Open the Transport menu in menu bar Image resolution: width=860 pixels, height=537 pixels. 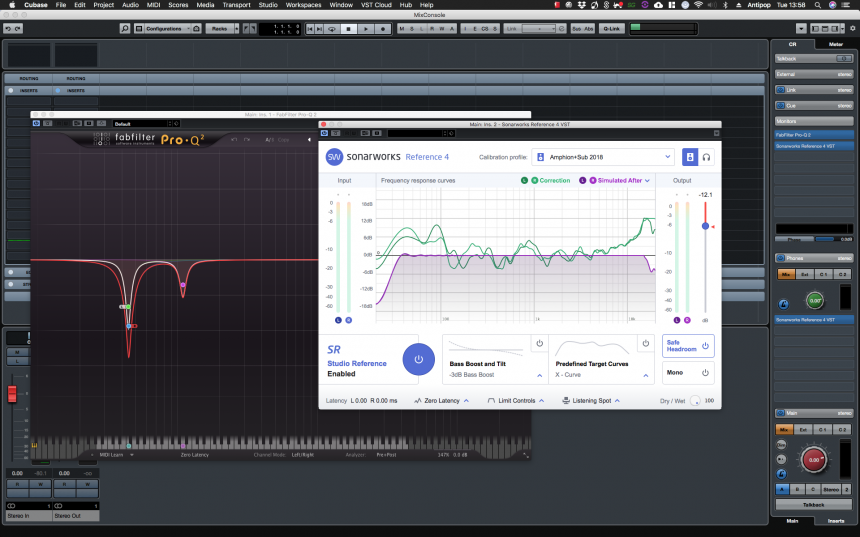tap(236, 5)
